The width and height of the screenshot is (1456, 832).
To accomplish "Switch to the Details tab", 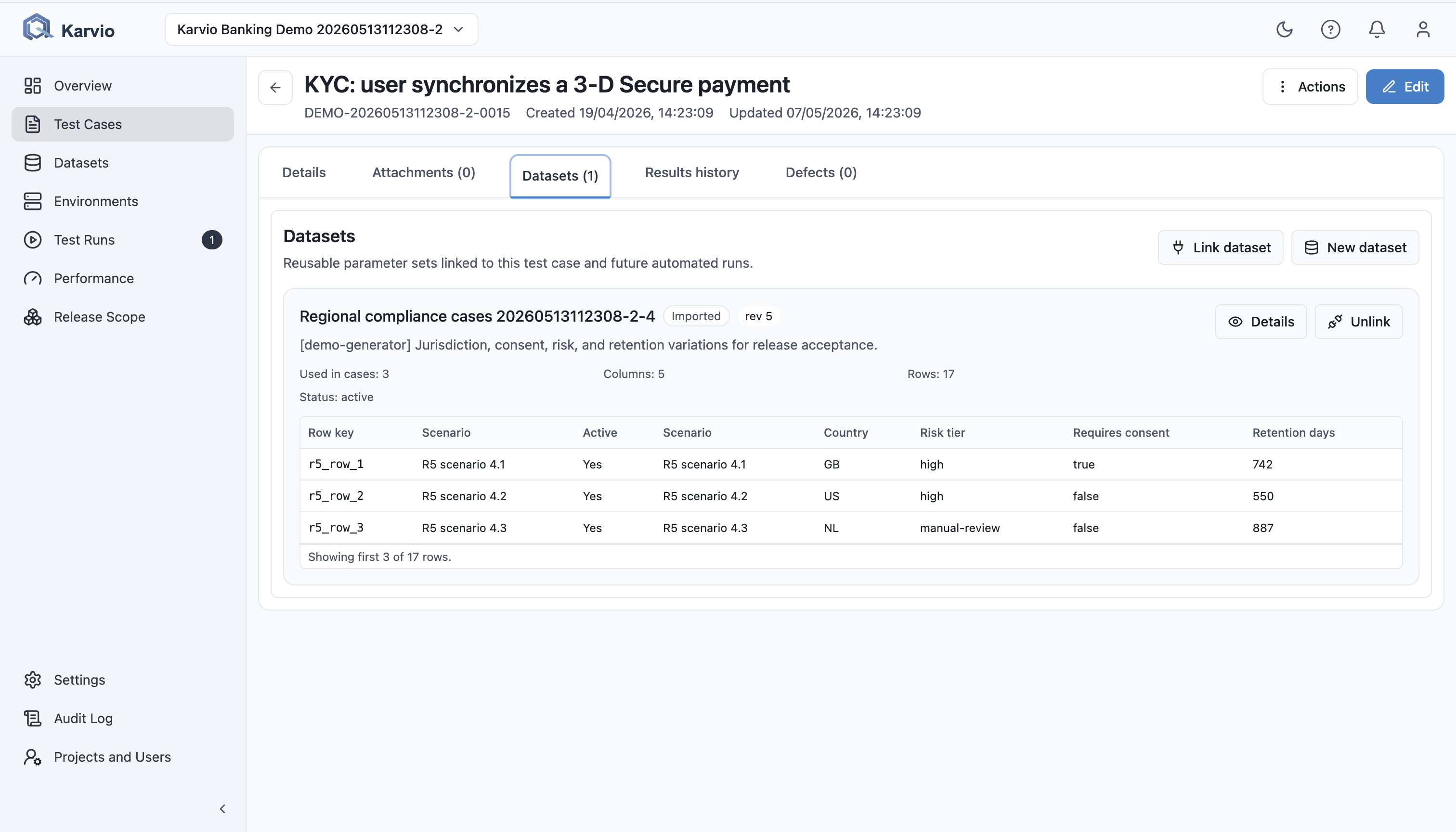I will click(304, 172).
